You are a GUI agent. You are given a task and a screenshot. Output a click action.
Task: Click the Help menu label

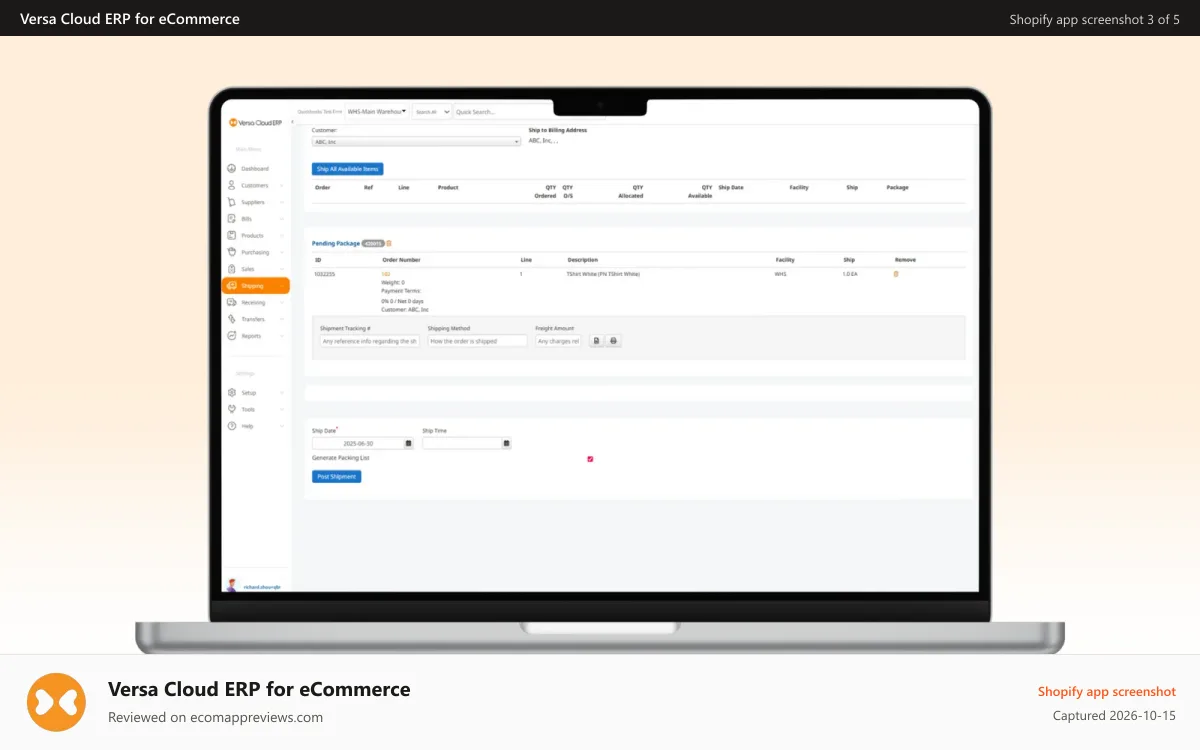pyautogui.click(x=247, y=426)
